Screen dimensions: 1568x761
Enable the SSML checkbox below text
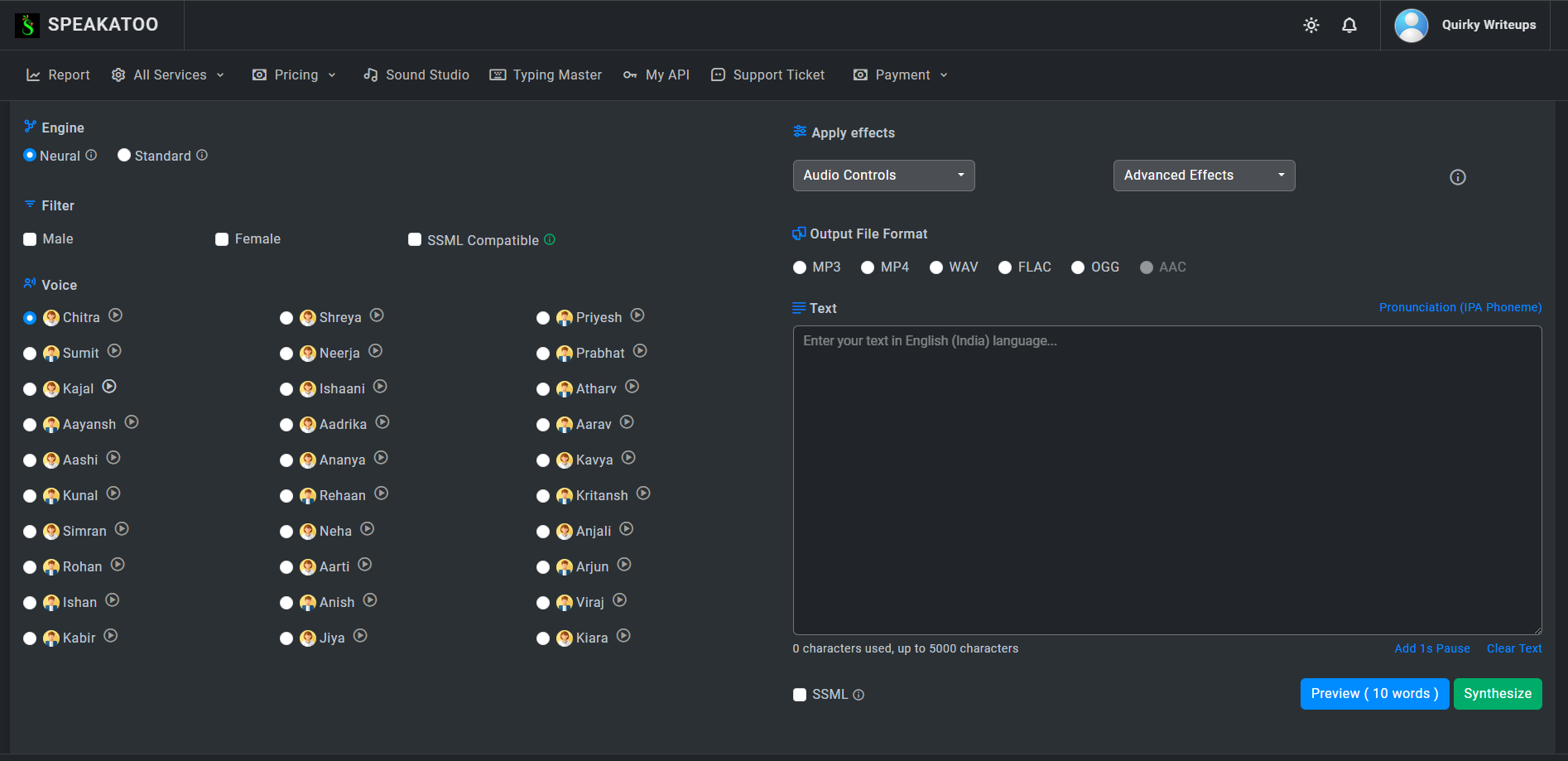(800, 695)
